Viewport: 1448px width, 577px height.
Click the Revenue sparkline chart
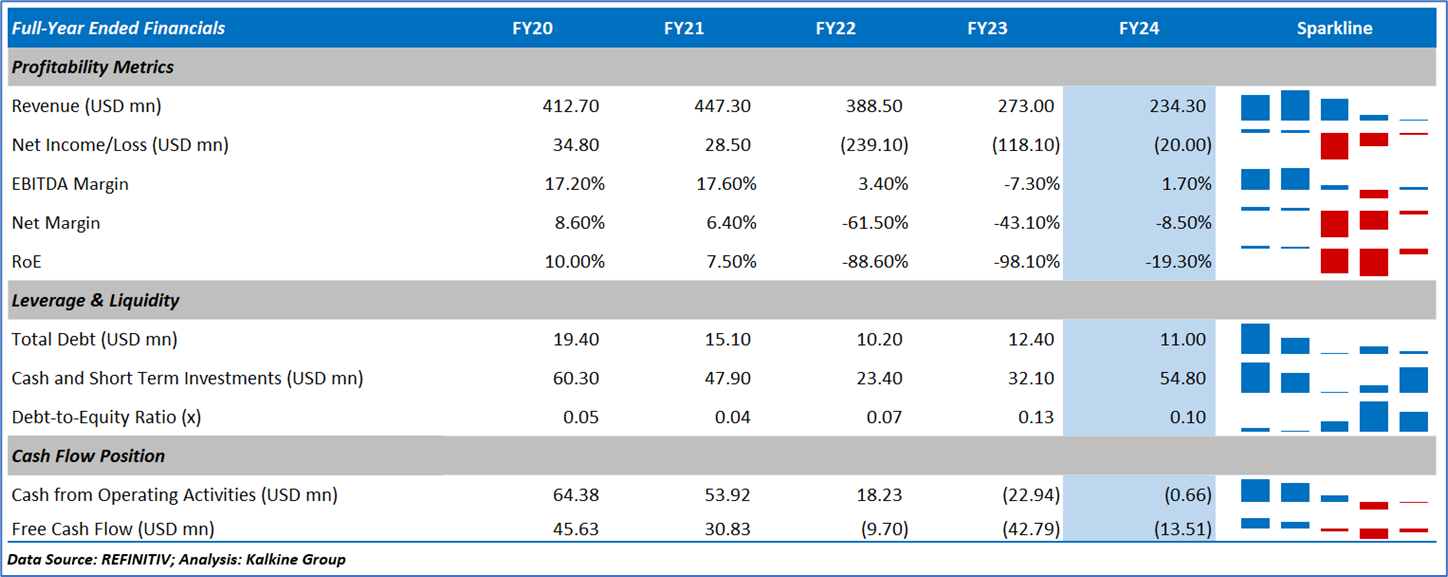point(1334,107)
